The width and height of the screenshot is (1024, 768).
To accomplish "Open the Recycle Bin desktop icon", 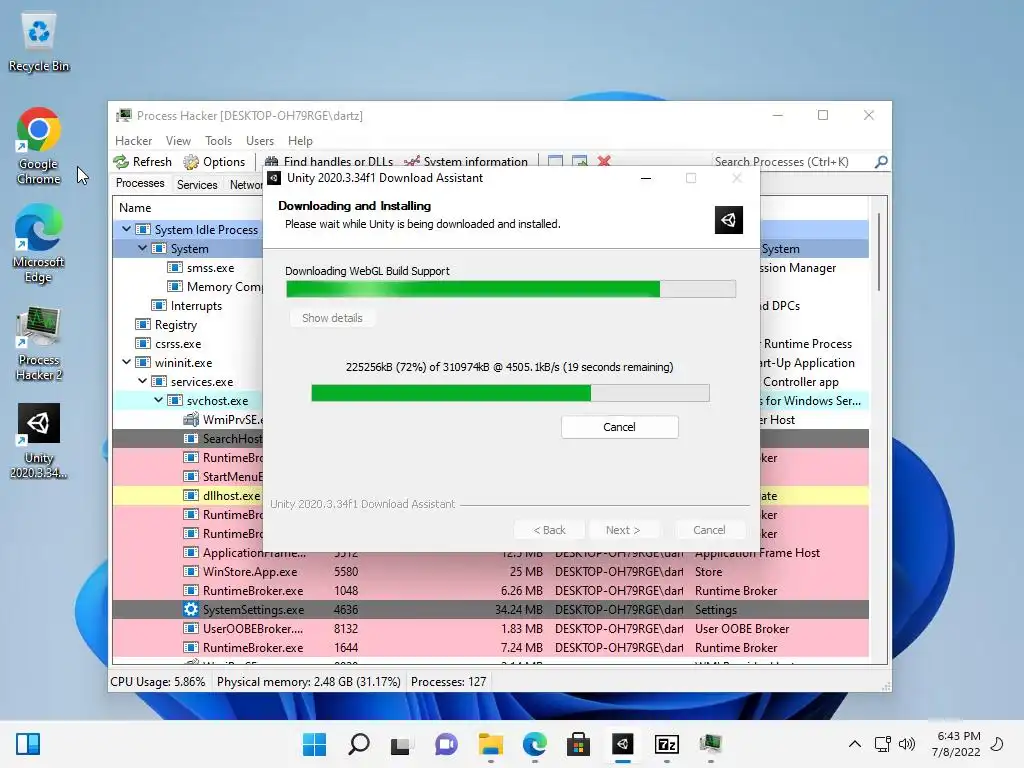I will click(x=39, y=44).
